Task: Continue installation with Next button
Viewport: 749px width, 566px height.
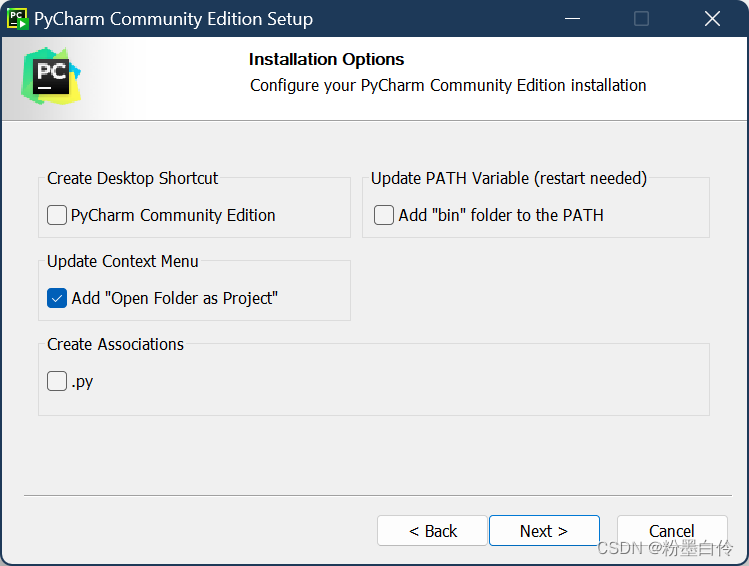Action: [x=544, y=531]
